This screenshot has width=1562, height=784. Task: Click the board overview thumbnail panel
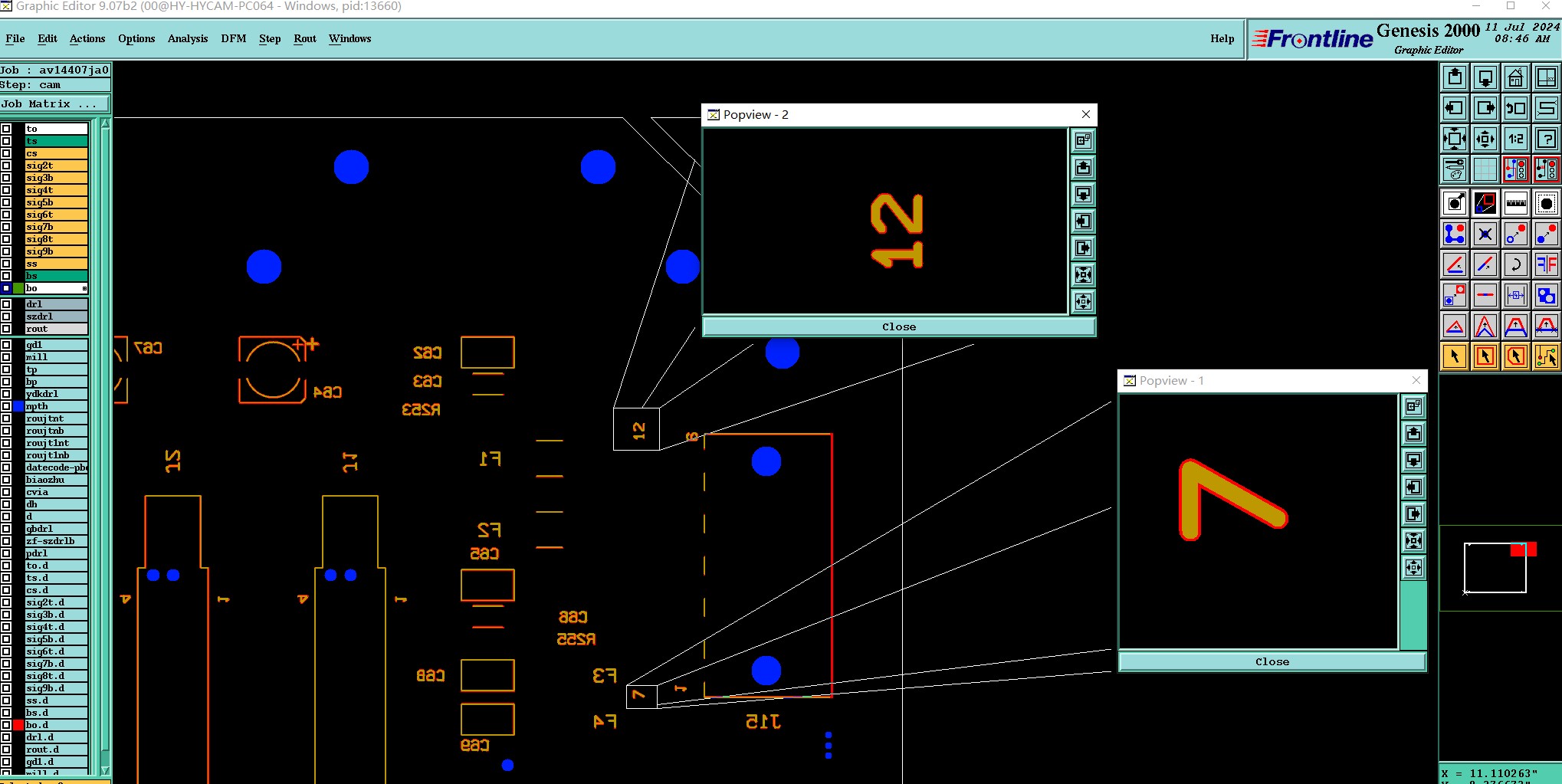1500,568
